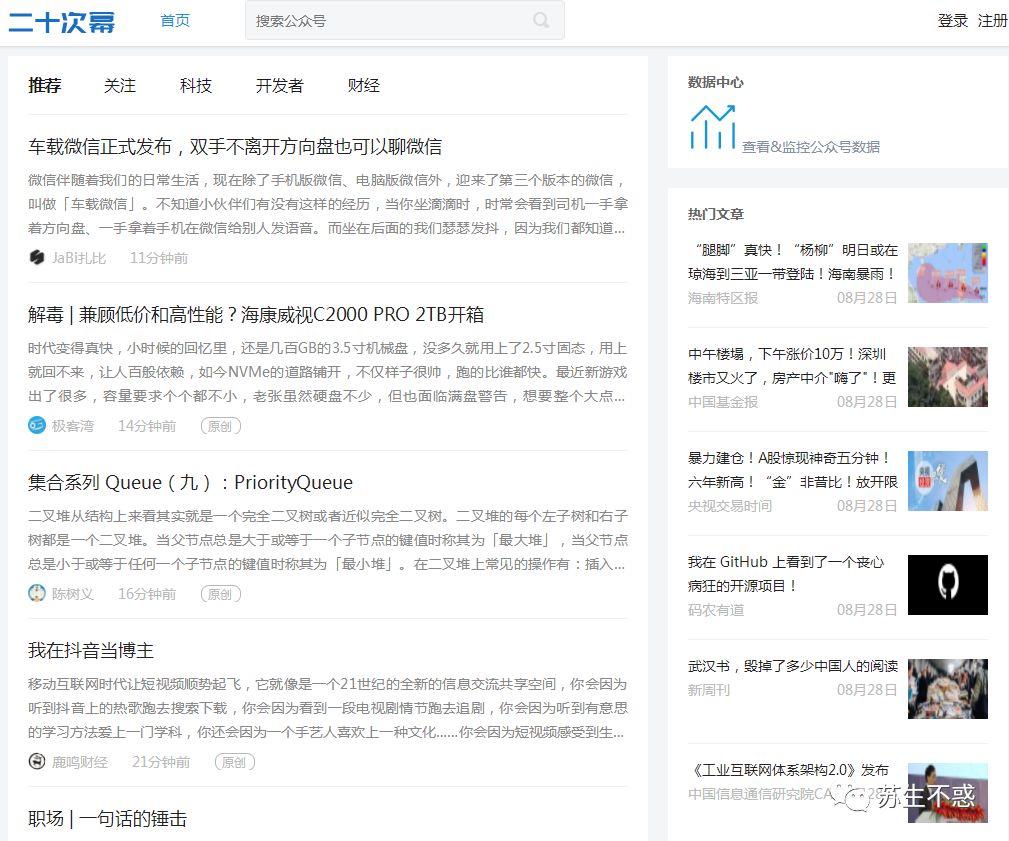Open hot article 中午楼塌，下午涨价10万
The height and width of the screenshot is (841, 1009).
point(792,365)
